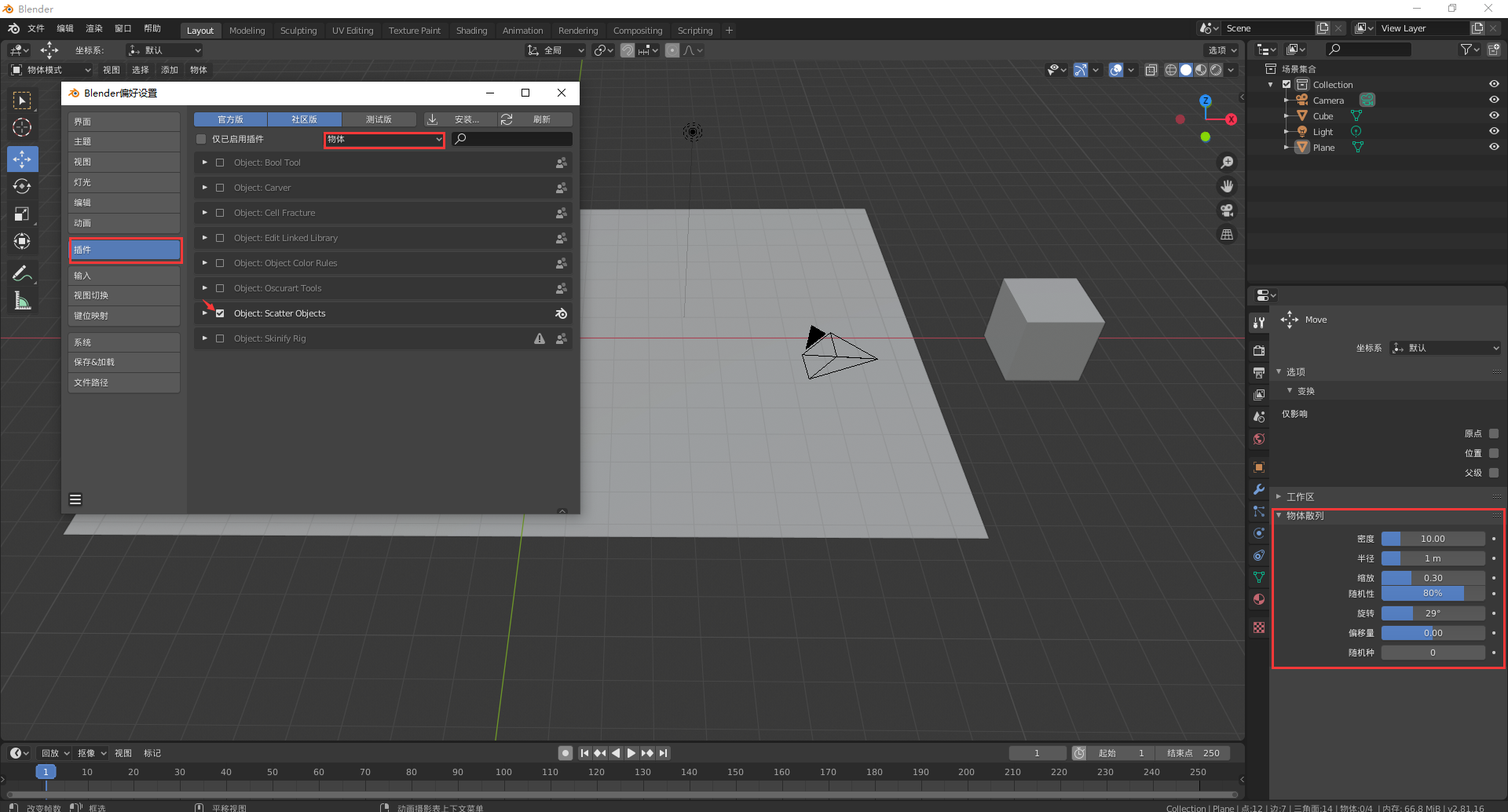Click the 安装... addon button
This screenshot has width=1508, height=812.
460,119
